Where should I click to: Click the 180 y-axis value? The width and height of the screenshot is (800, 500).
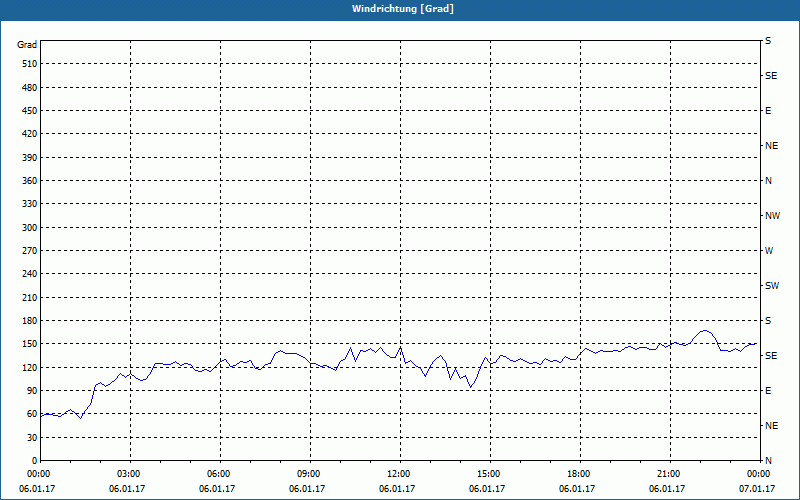tap(30, 320)
